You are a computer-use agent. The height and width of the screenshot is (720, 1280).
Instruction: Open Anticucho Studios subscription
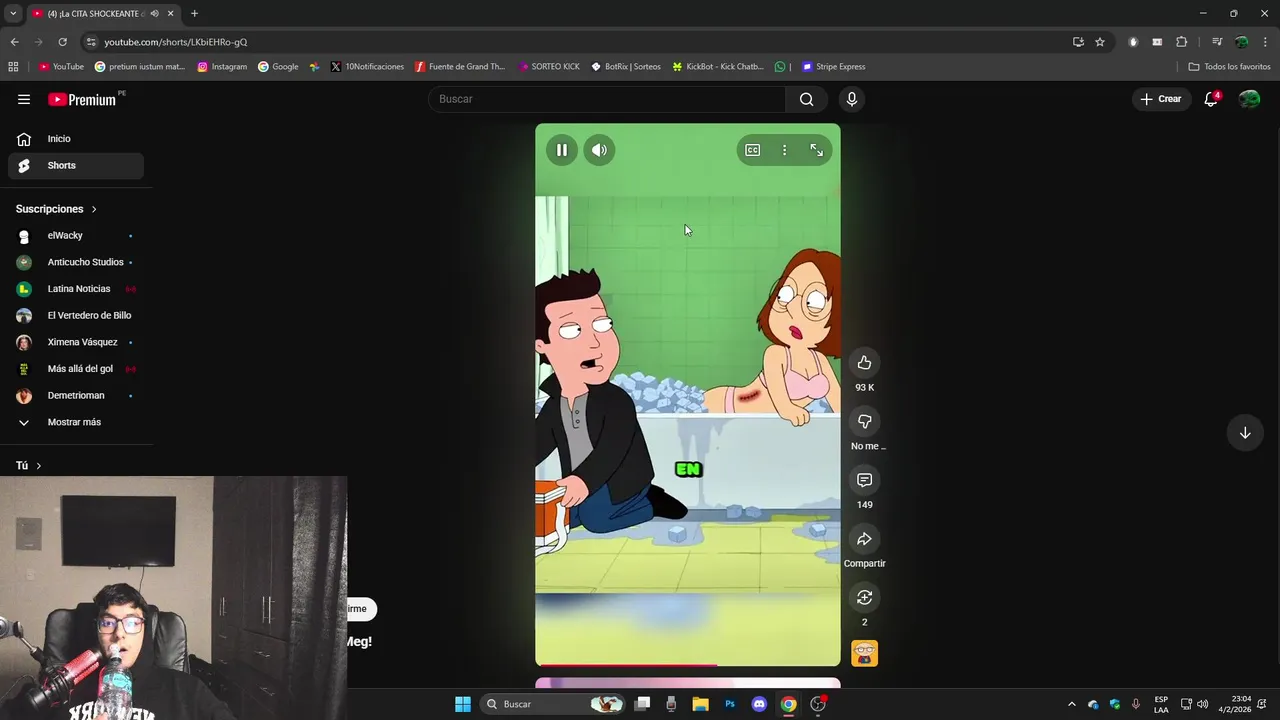tap(76, 262)
